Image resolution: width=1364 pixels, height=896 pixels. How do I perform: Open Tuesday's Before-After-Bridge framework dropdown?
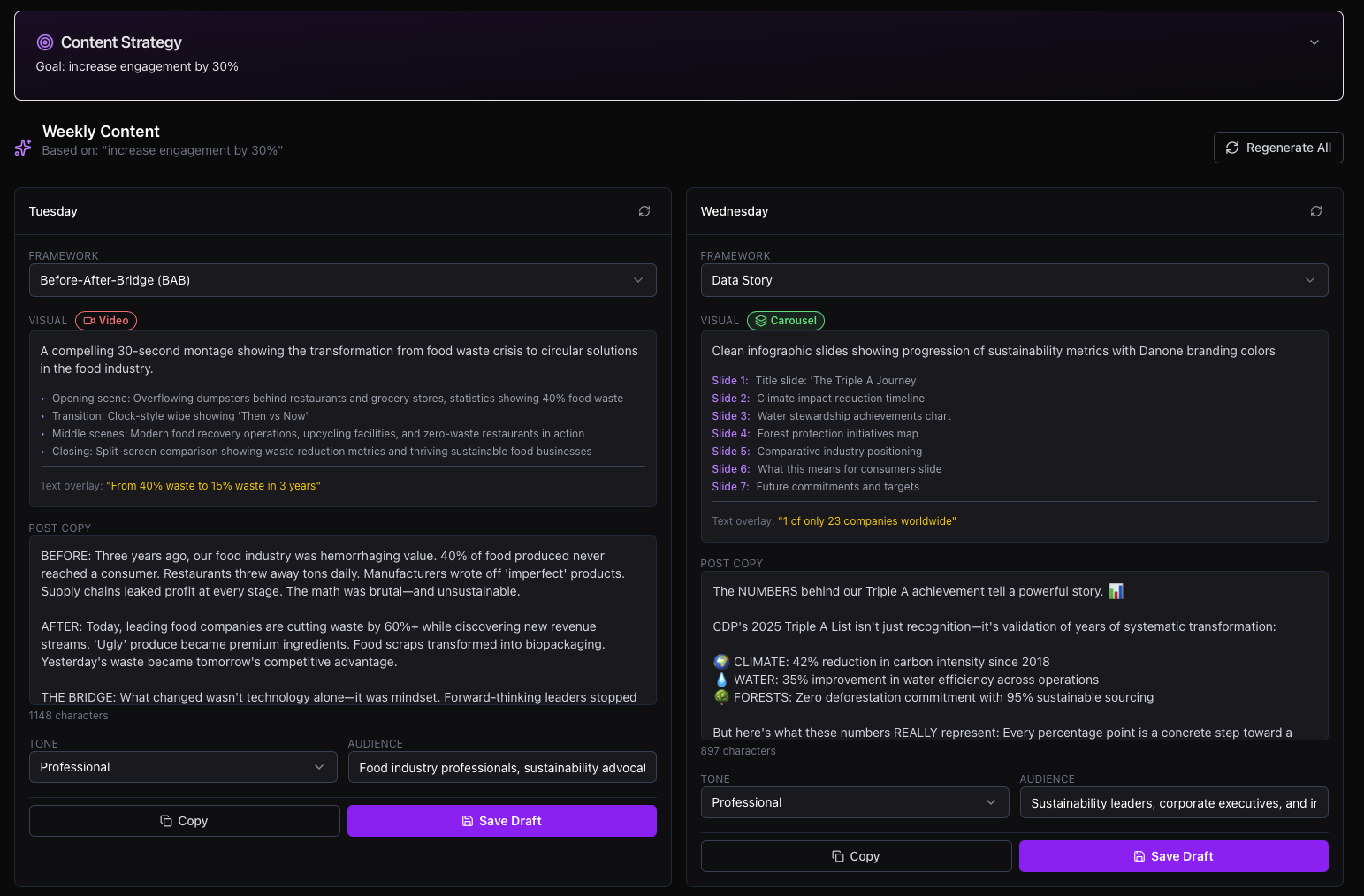[342, 280]
